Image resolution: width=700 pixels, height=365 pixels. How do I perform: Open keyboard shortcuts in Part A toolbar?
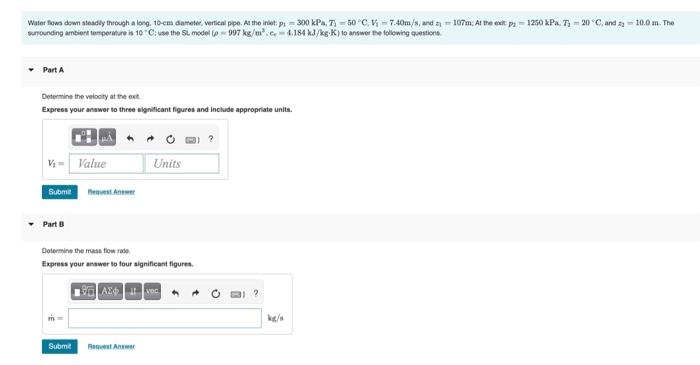click(192, 140)
